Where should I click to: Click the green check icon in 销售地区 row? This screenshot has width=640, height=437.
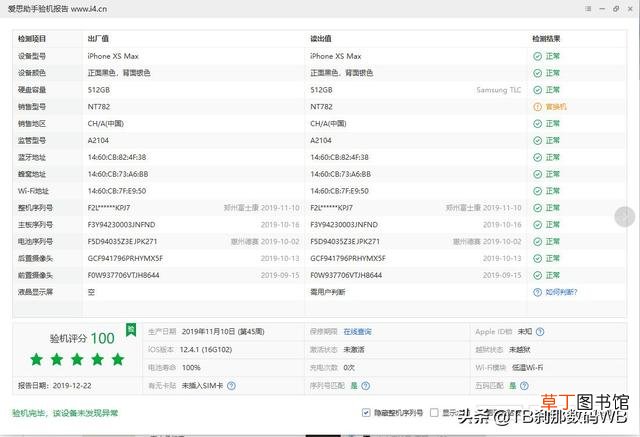click(538, 124)
